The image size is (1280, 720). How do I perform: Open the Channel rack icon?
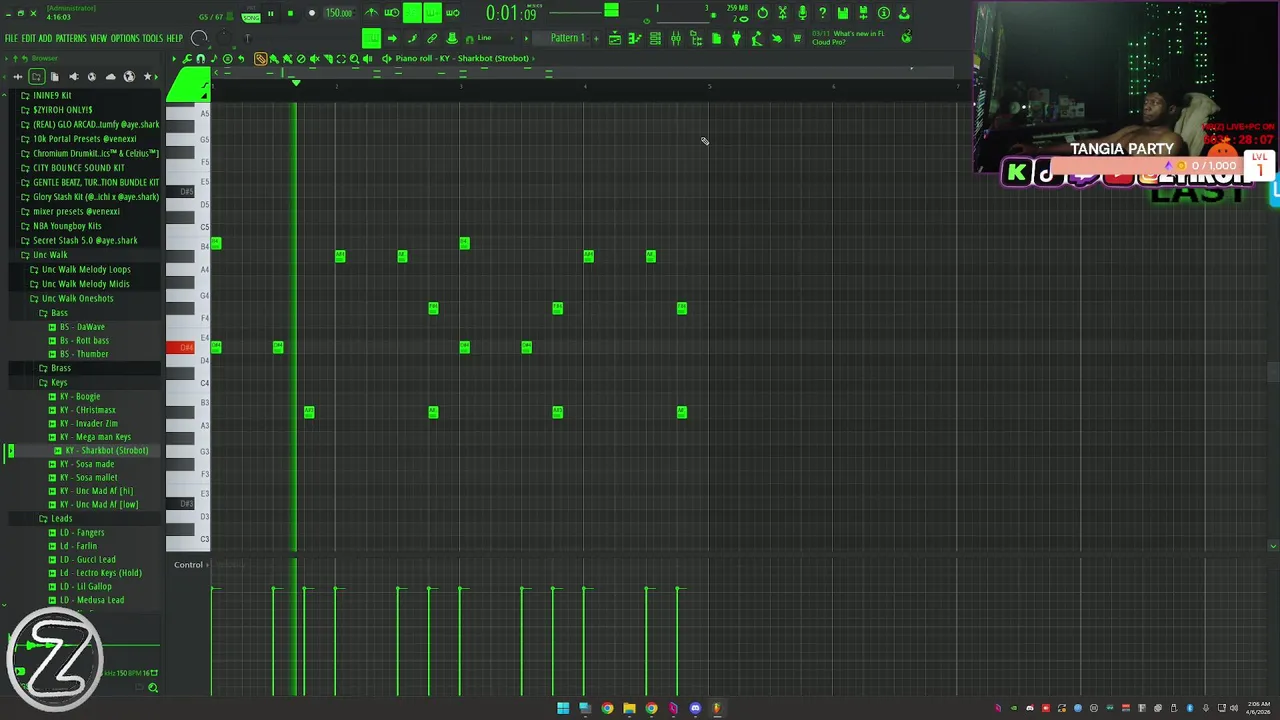pos(655,38)
